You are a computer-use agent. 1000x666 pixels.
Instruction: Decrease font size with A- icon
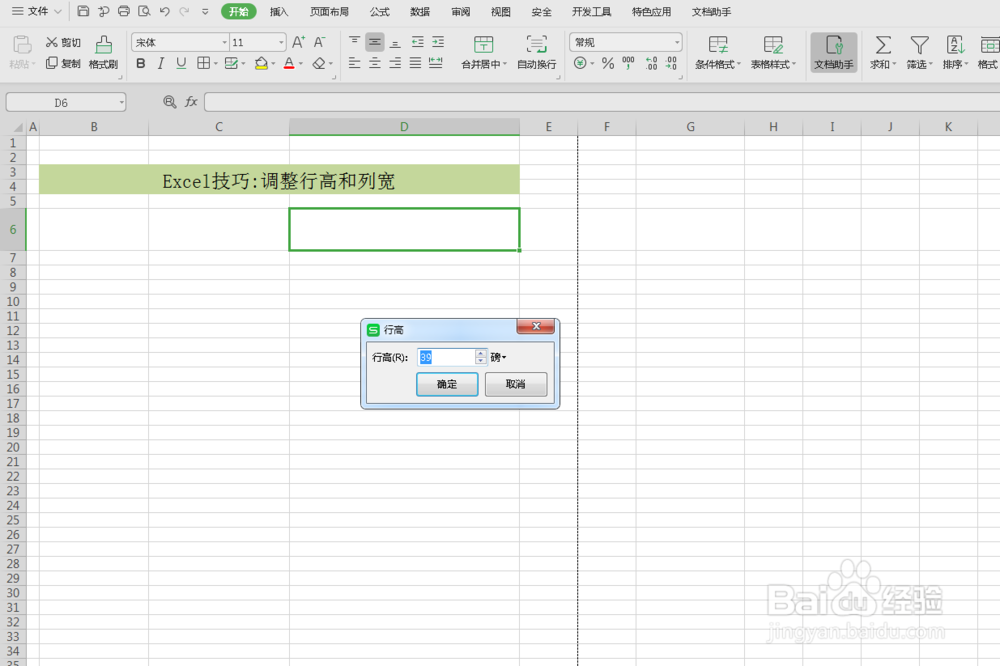point(319,42)
